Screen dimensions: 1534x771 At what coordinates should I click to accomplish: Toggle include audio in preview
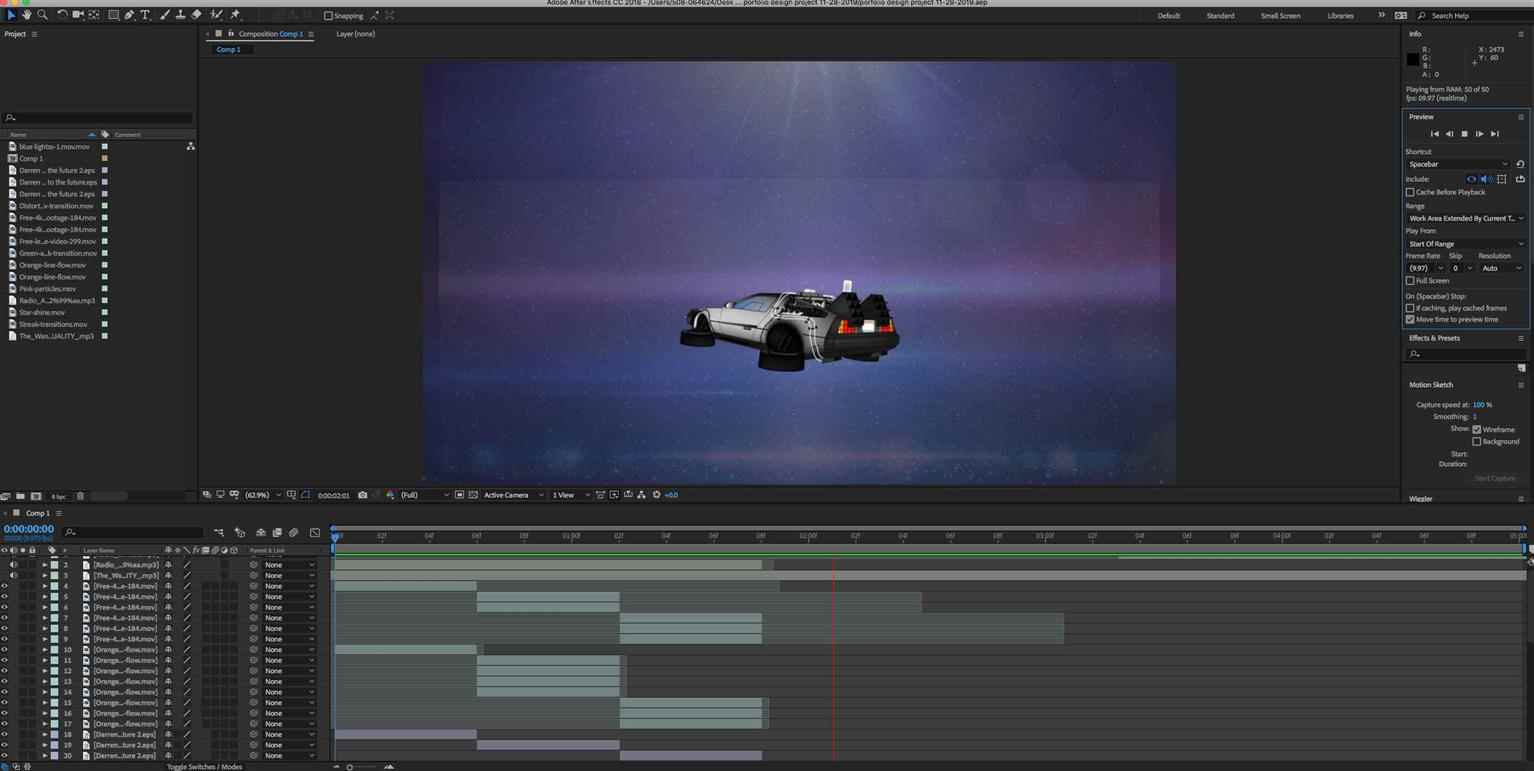tap(1486, 179)
